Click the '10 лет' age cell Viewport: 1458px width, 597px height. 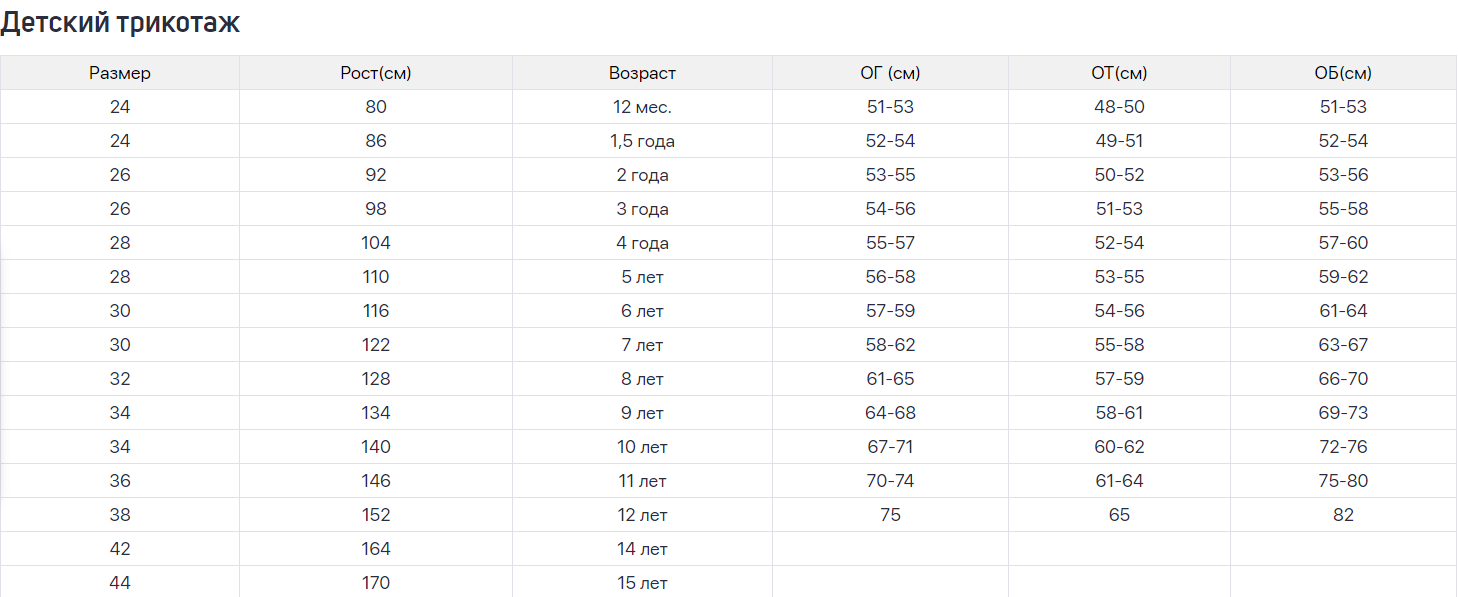[642, 447]
